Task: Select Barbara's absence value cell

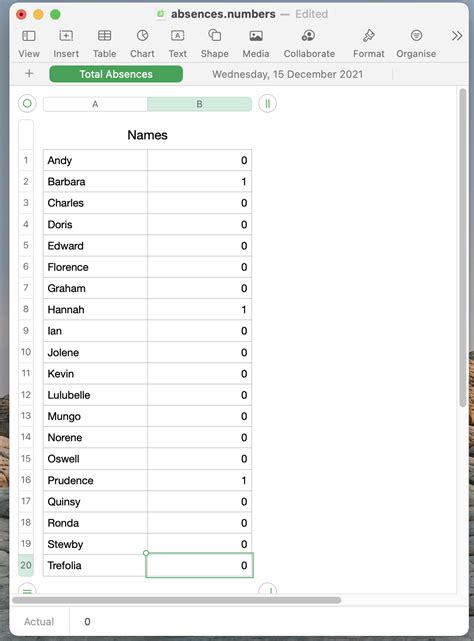Action: [199, 182]
